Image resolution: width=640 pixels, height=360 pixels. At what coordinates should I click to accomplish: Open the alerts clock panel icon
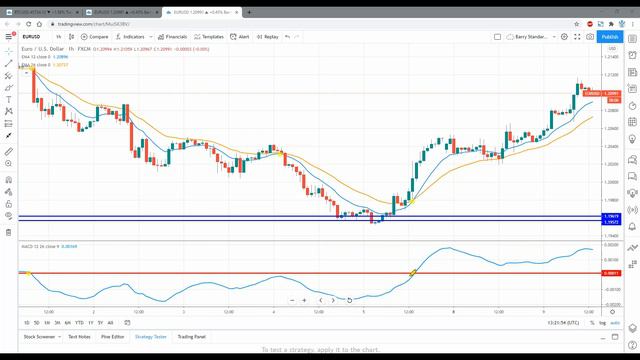pyautogui.click(x=632, y=56)
